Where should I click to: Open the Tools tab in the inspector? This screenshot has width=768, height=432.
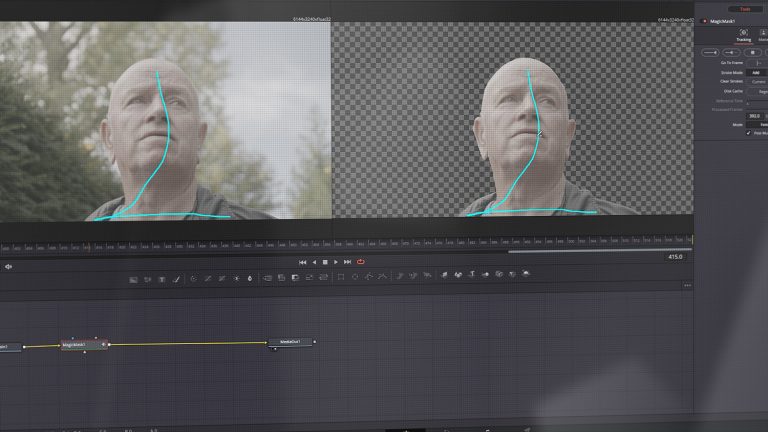tap(744, 9)
